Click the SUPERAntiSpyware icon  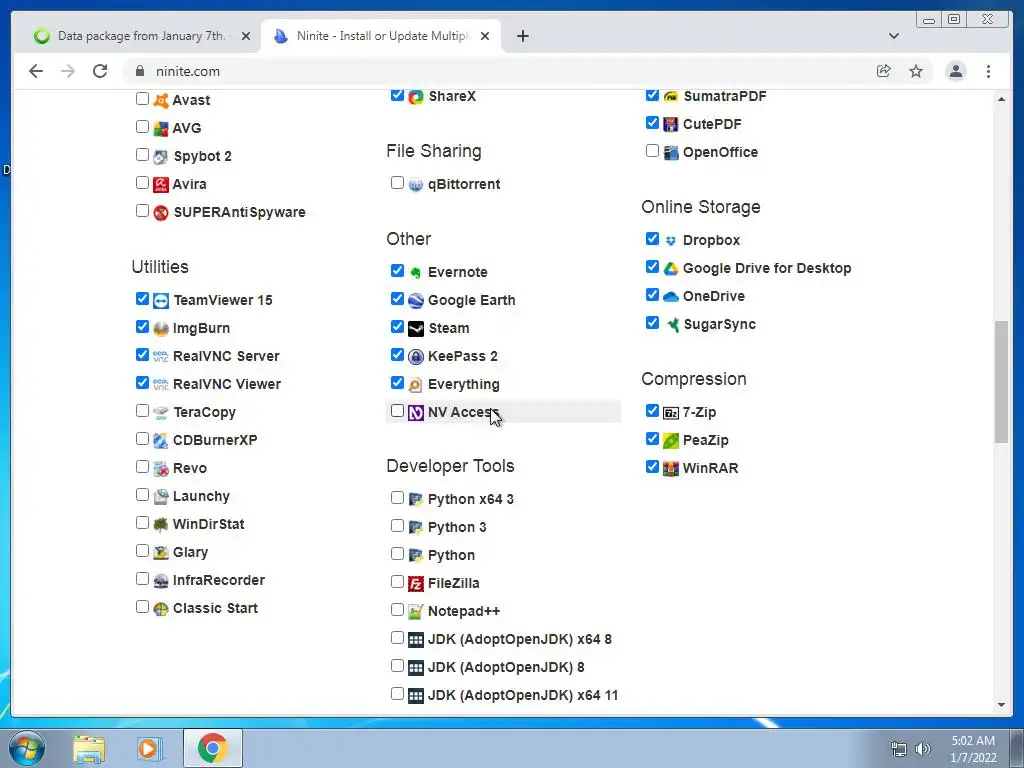tap(161, 213)
